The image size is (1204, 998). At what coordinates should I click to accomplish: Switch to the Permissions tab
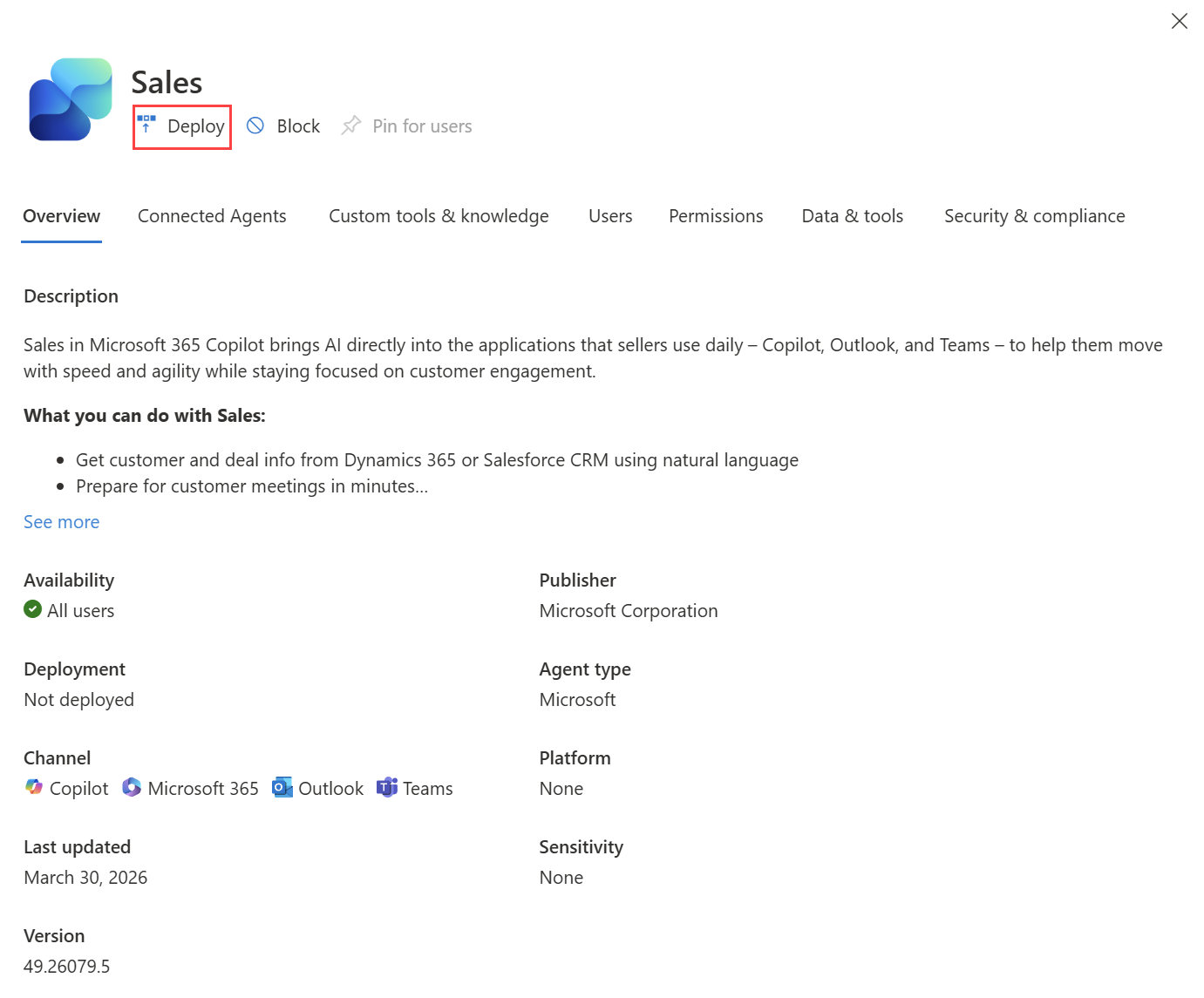[716, 216]
